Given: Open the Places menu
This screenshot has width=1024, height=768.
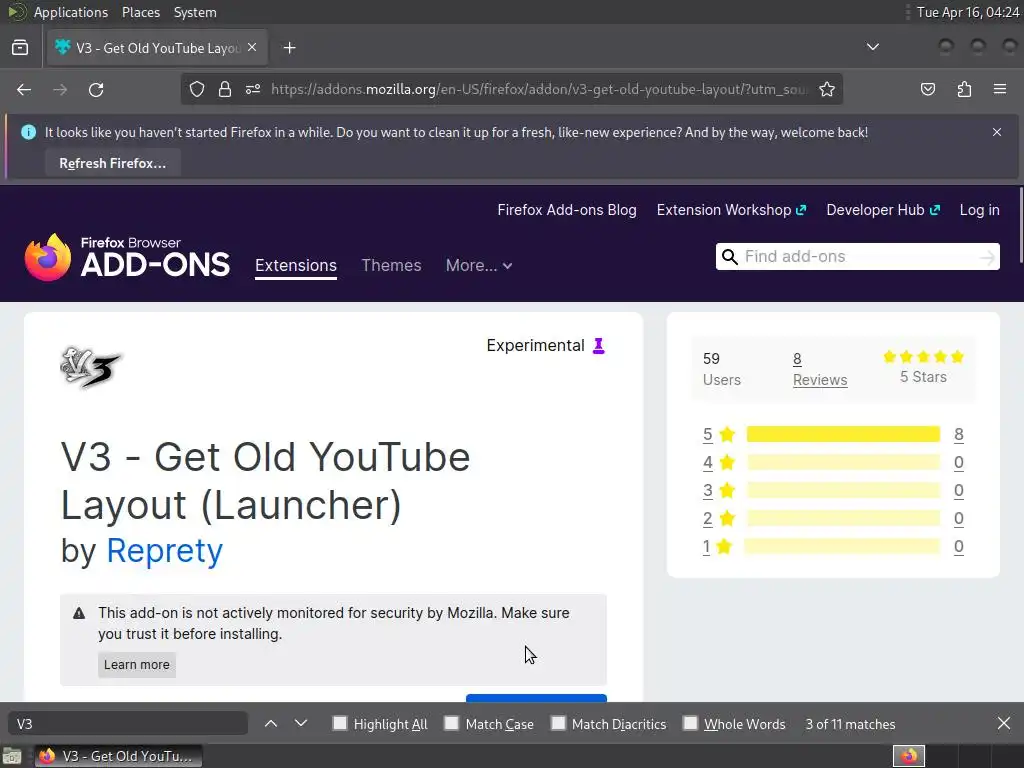Looking at the screenshot, I should click(140, 12).
